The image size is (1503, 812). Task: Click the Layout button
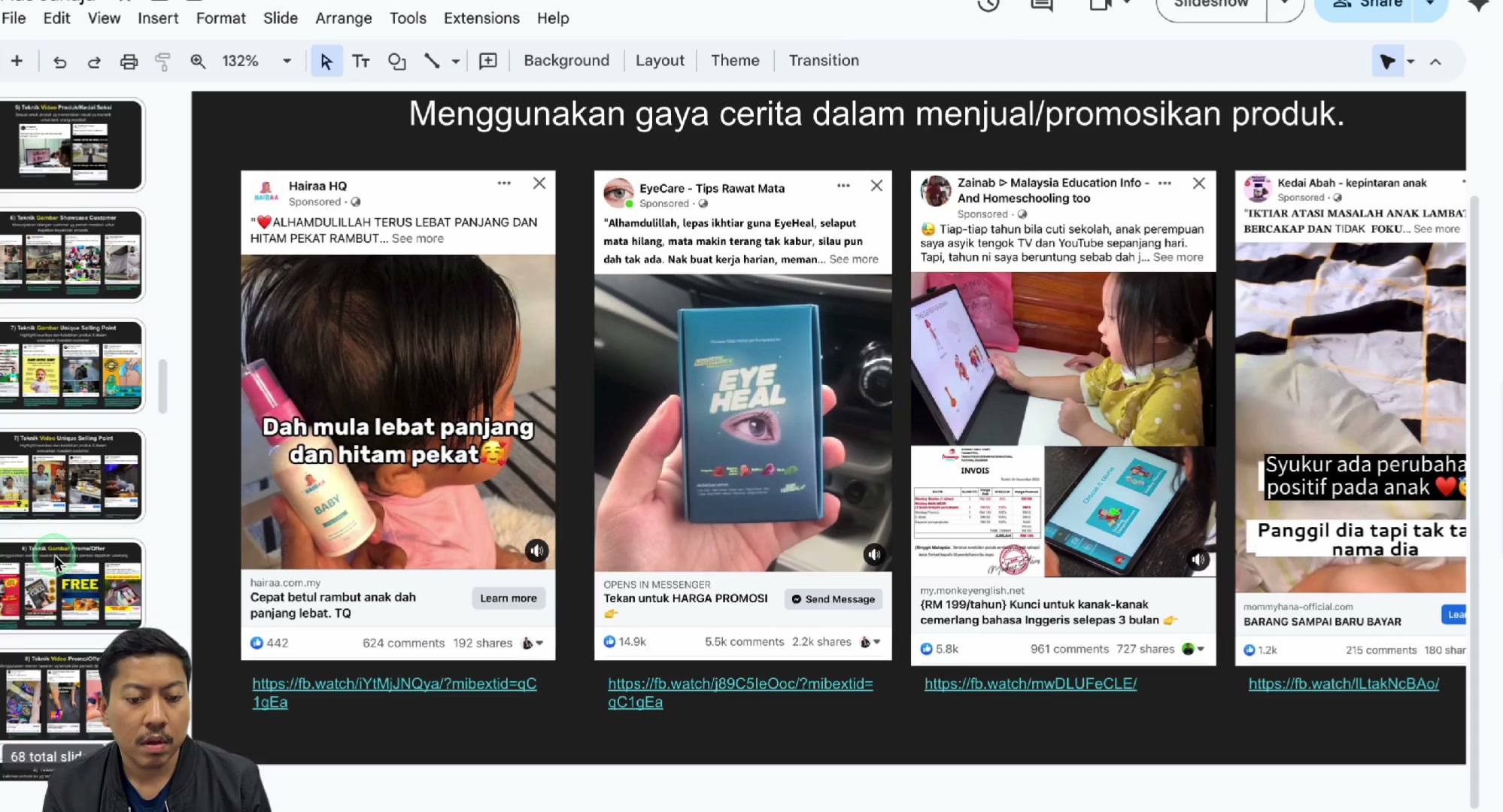[x=660, y=60]
